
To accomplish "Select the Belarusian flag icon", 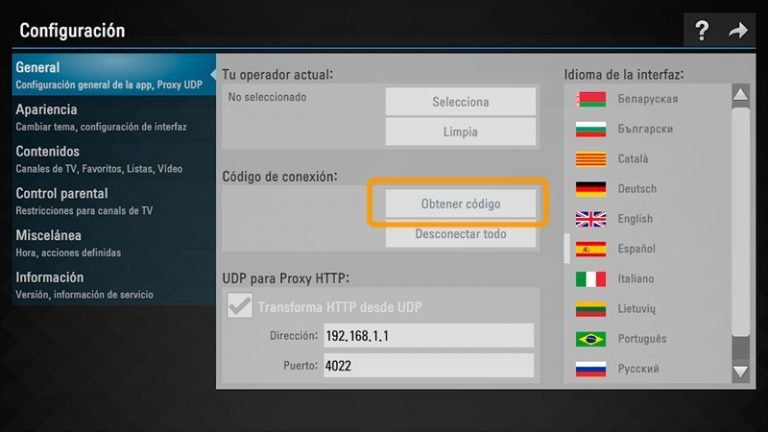I will tap(591, 99).
